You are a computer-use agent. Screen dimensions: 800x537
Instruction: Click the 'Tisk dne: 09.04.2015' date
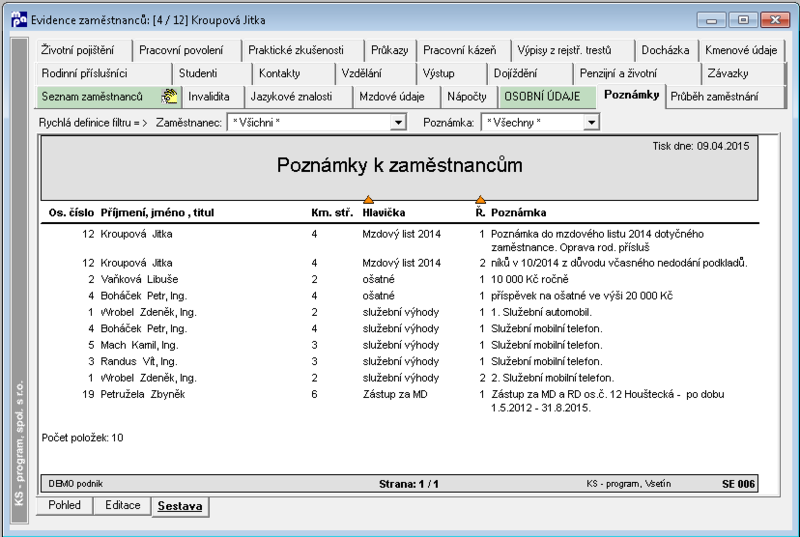[x=701, y=146]
